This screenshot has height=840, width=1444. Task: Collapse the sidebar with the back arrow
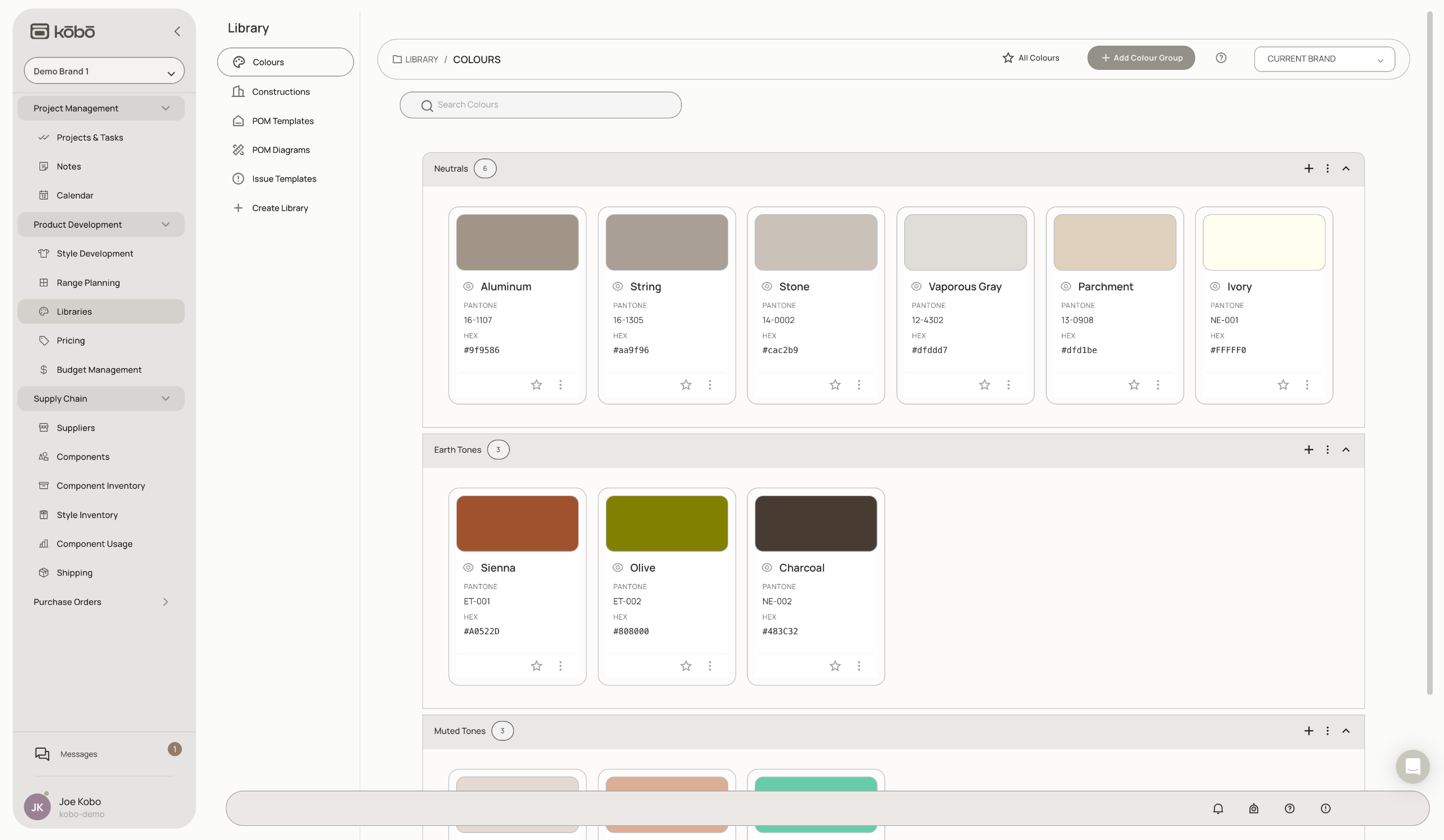(177, 32)
